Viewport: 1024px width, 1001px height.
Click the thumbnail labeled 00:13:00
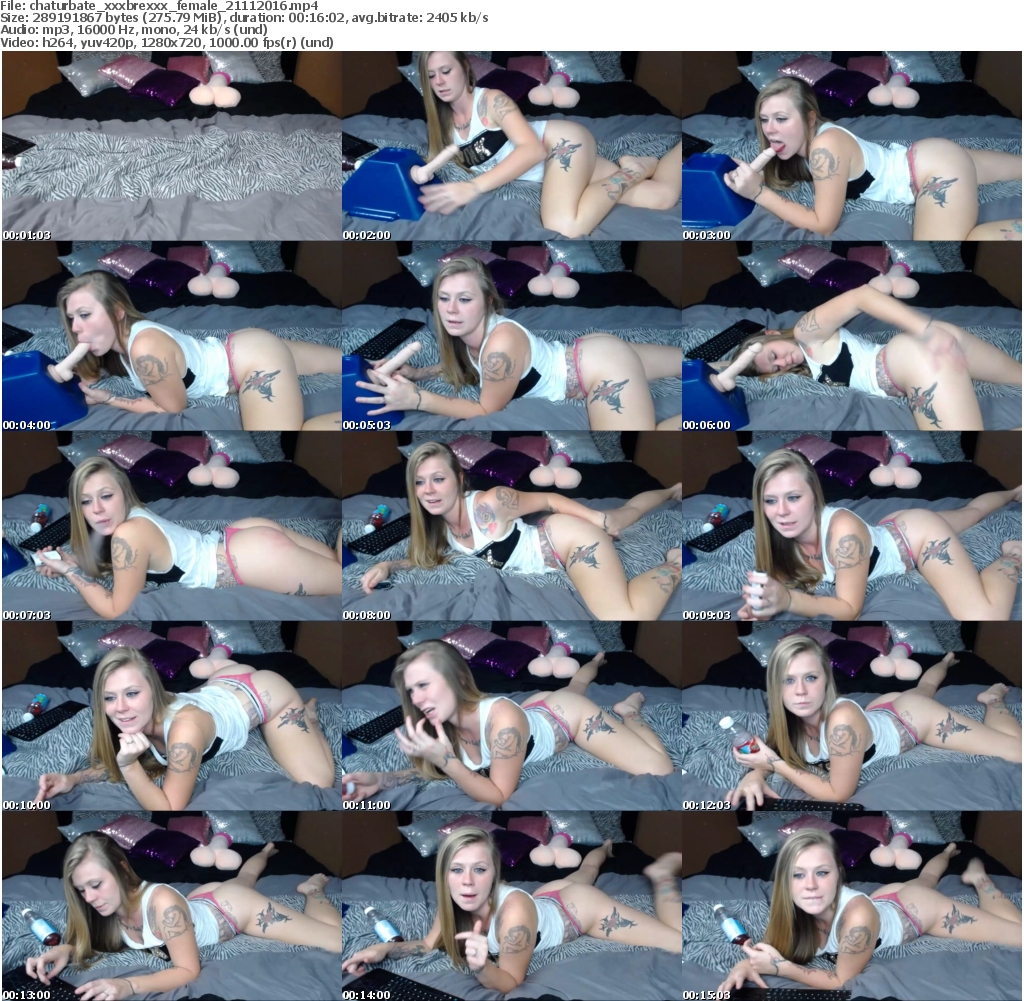[x=171, y=906]
